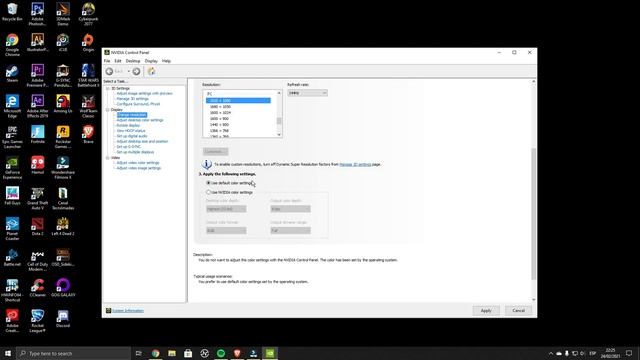Click the Back arrow in NVIDIA toolbar
Image resolution: width=640 pixels, height=360 pixels.
[109, 71]
